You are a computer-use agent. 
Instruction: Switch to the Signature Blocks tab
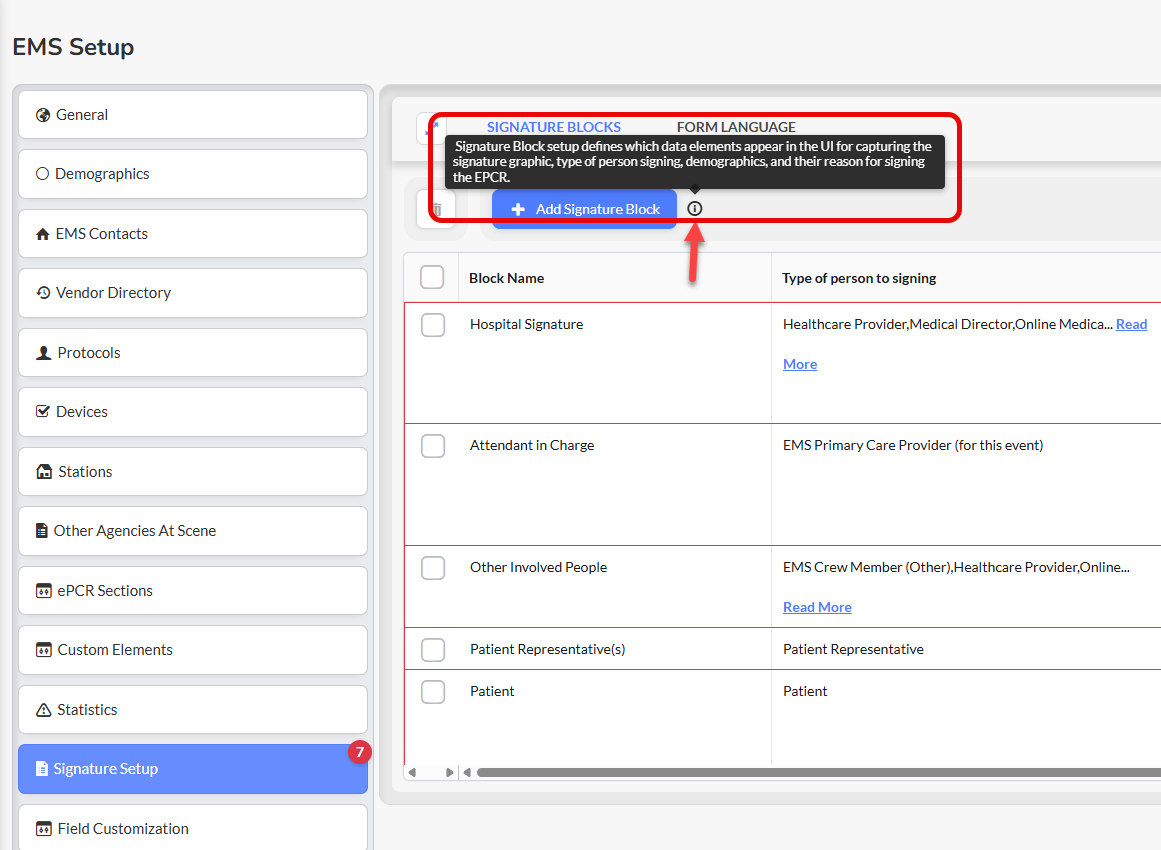[x=554, y=127]
